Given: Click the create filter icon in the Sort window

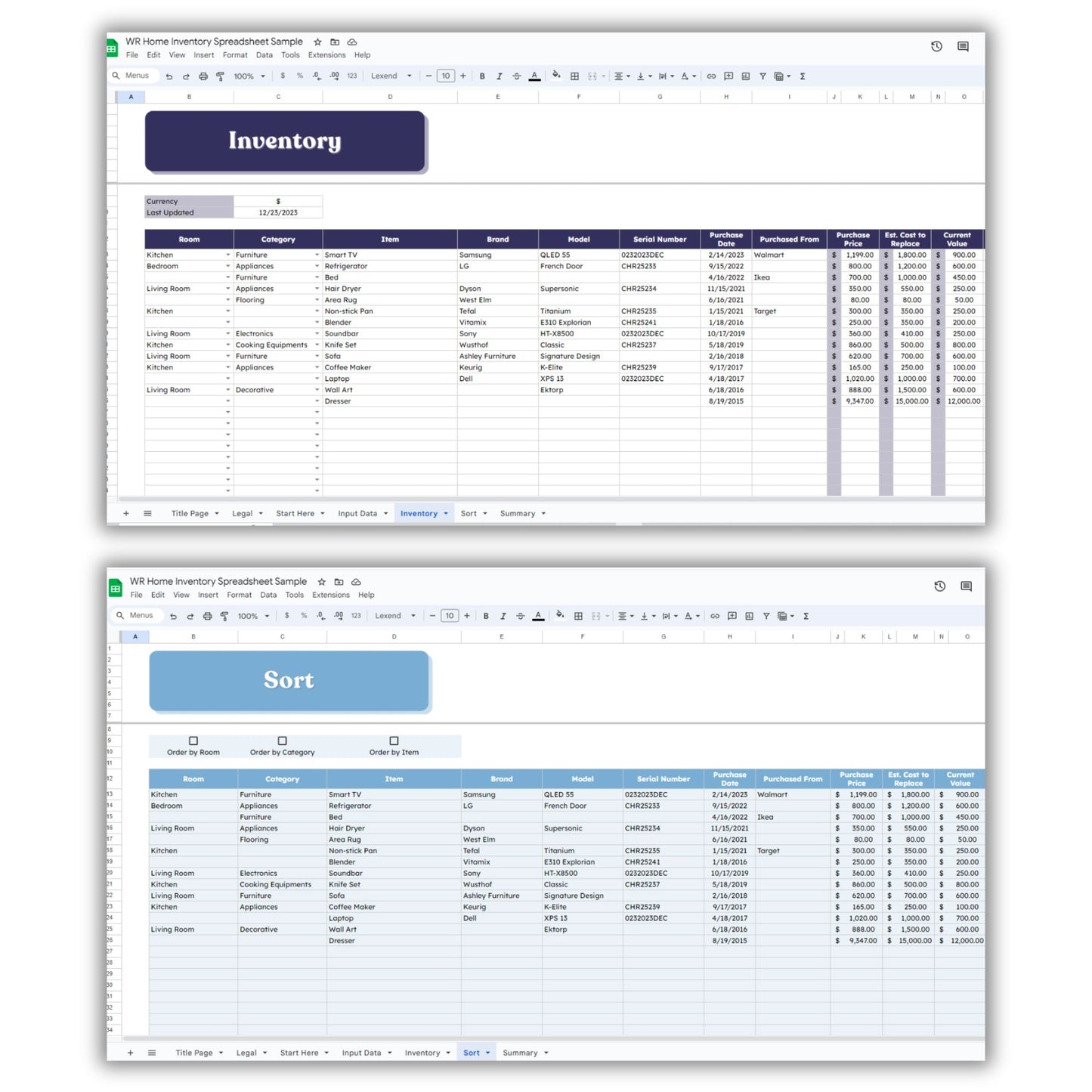Looking at the screenshot, I should tap(766, 616).
